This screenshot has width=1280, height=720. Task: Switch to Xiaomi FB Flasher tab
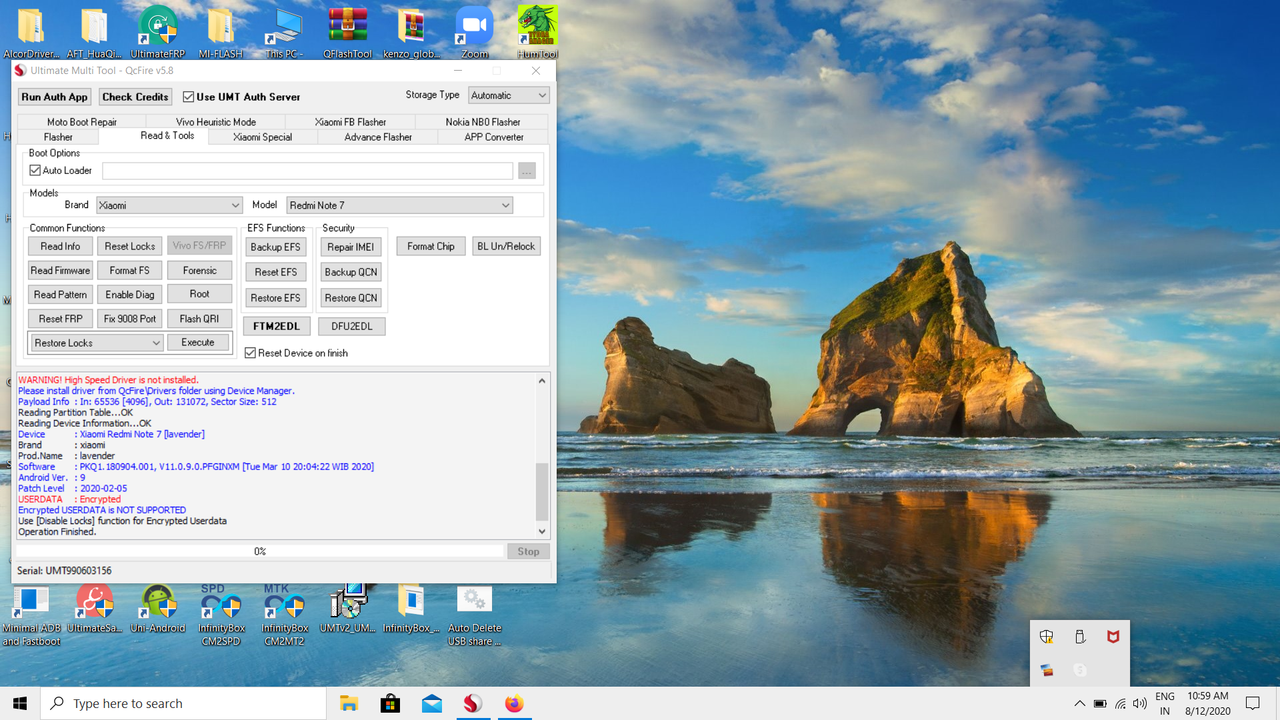coord(350,122)
